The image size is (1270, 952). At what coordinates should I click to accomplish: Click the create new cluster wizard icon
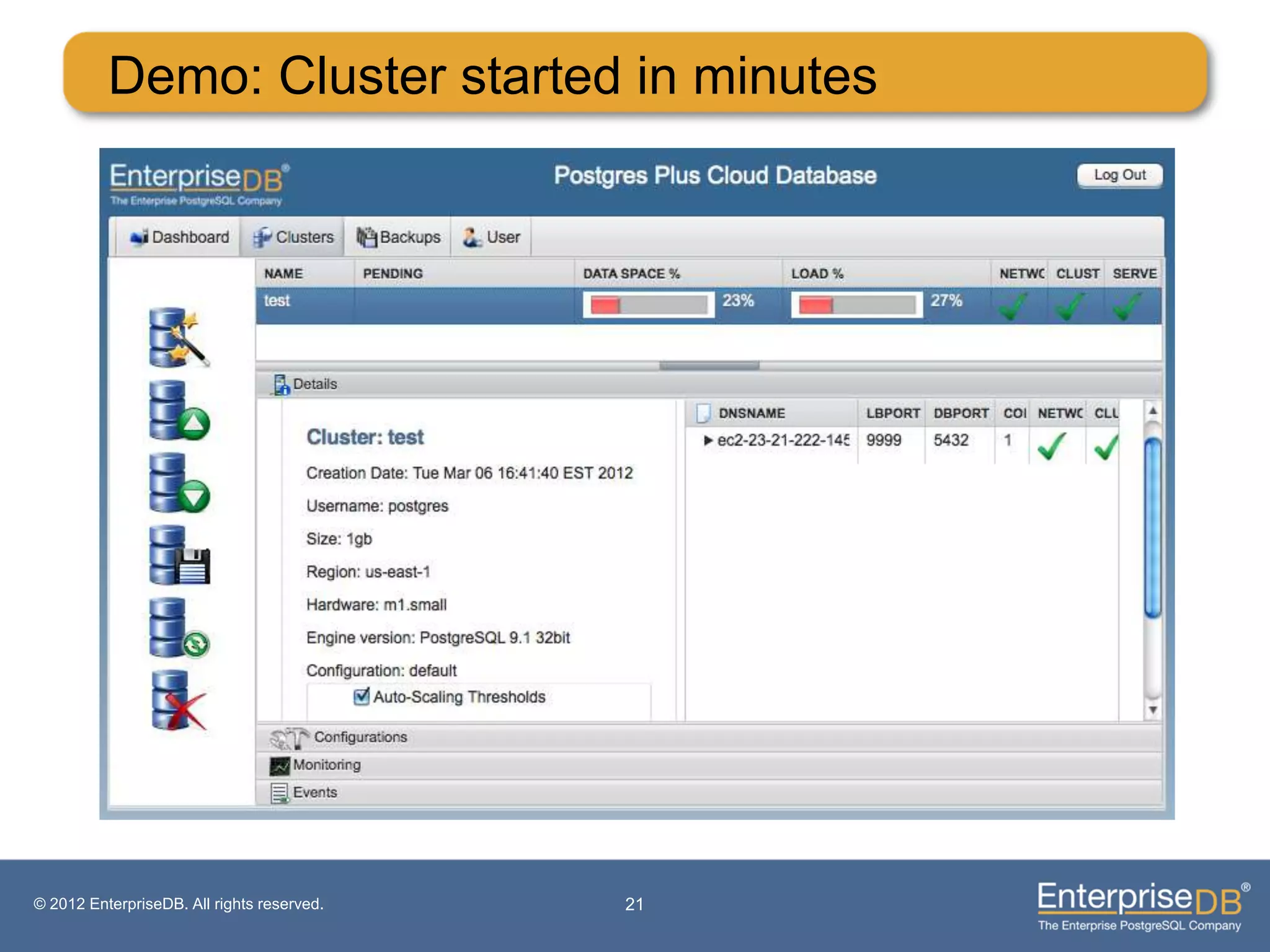click(179, 337)
